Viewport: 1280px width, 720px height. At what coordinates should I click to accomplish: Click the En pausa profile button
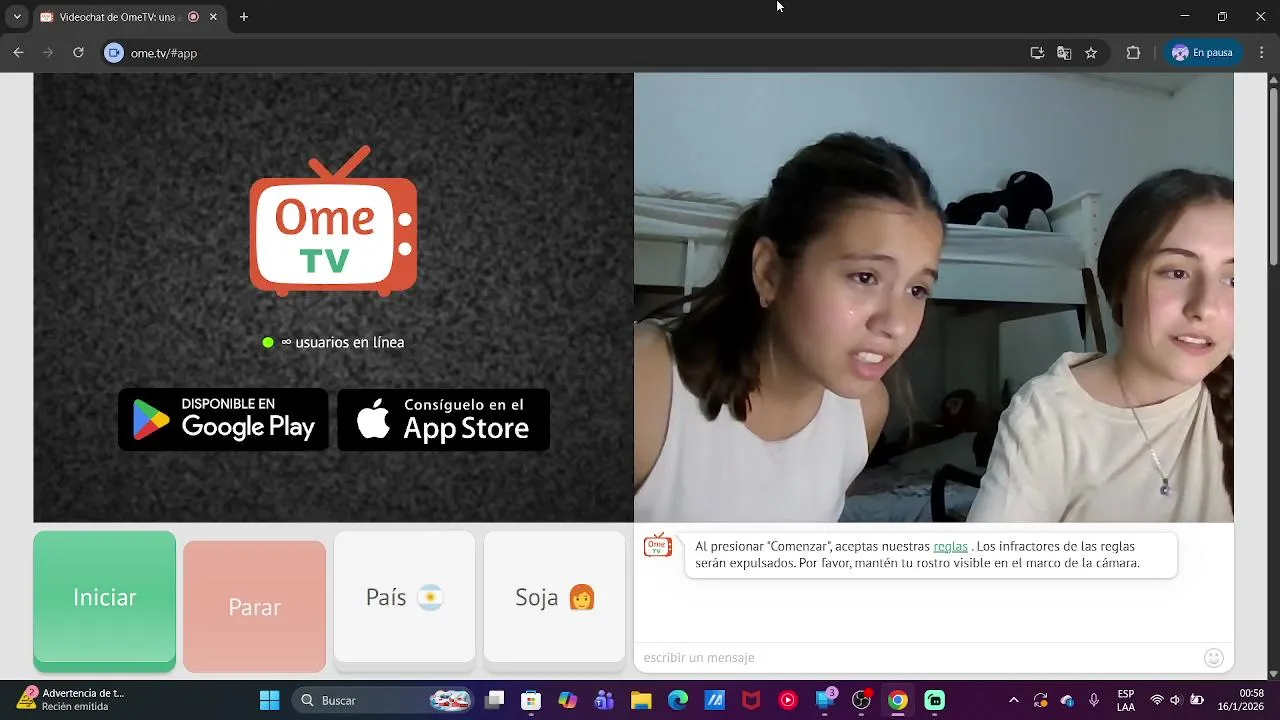pyautogui.click(x=1202, y=53)
